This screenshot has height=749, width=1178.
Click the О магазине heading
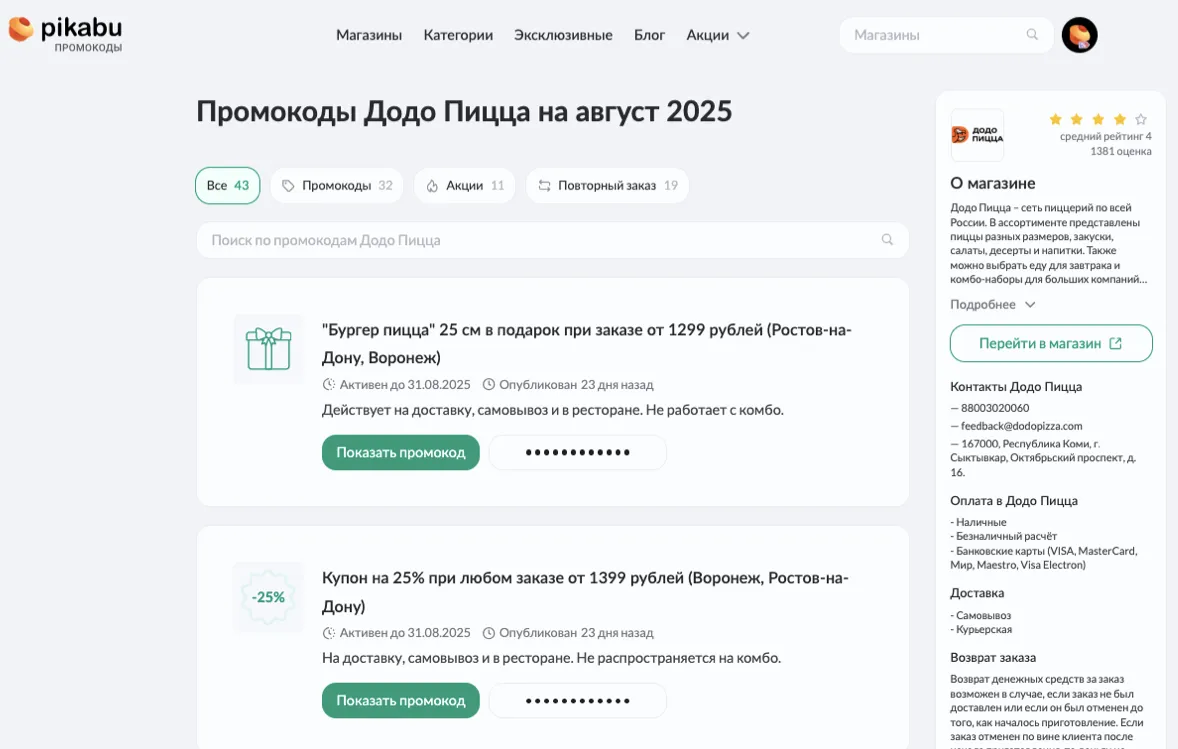[992, 183]
